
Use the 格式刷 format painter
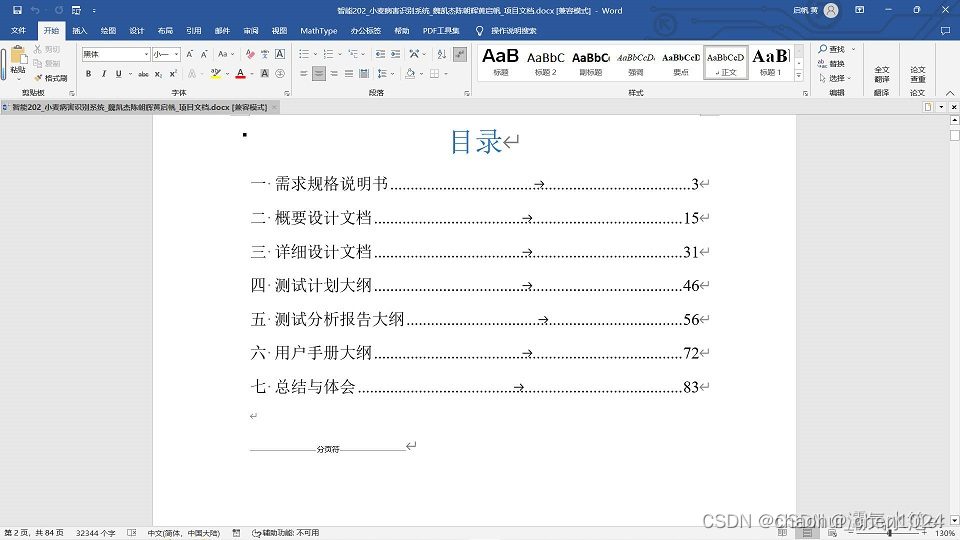click(x=51, y=78)
